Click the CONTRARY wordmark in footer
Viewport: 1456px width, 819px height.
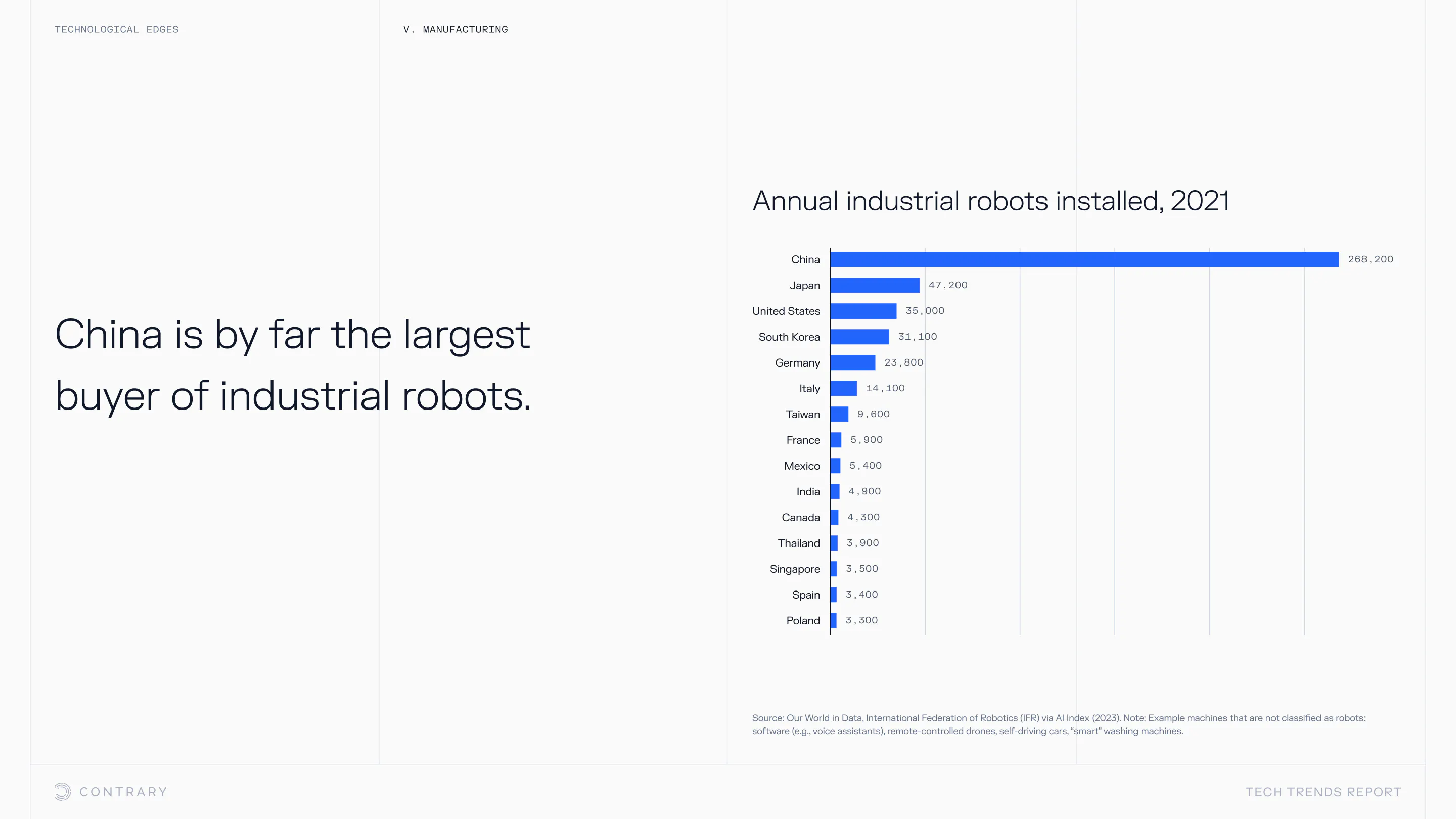click(123, 792)
